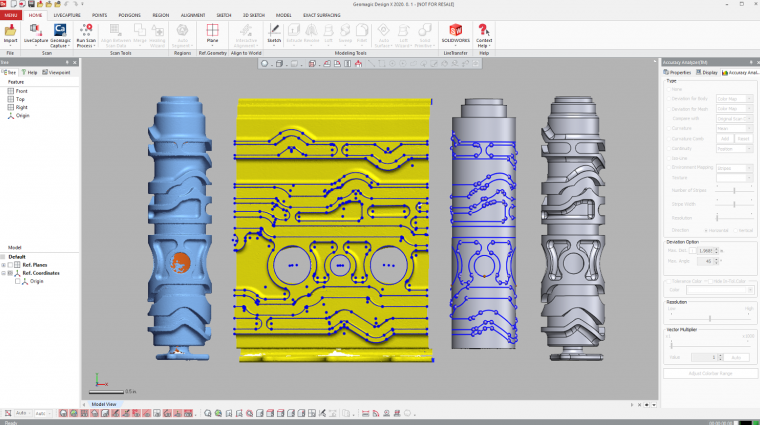Collapse the Ref. Coordinates tree node
The image size is (760, 425).
click(x=5, y=273)
